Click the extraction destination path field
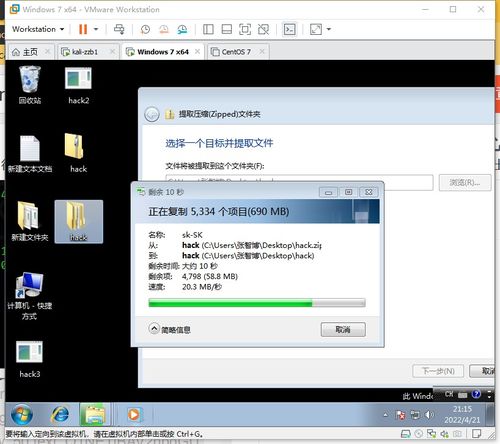 [x=299, y=182]
